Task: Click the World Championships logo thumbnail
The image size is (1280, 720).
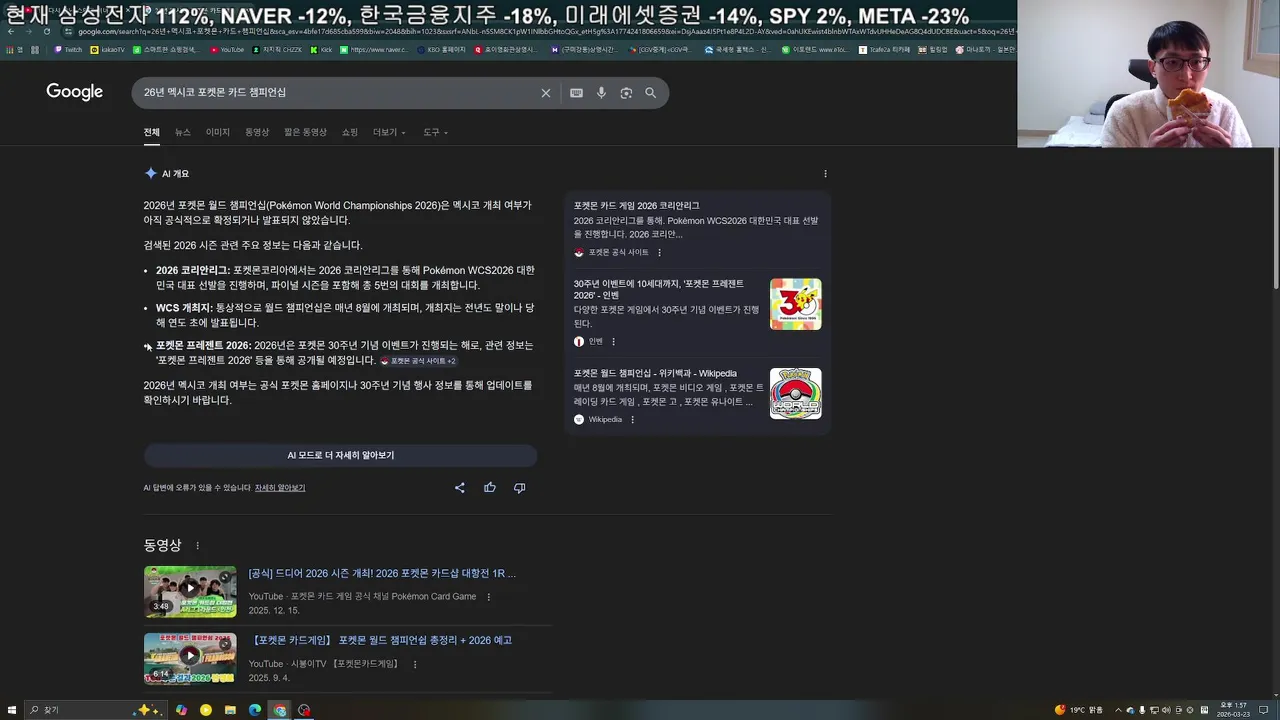Action: click(x=796, y=393)
